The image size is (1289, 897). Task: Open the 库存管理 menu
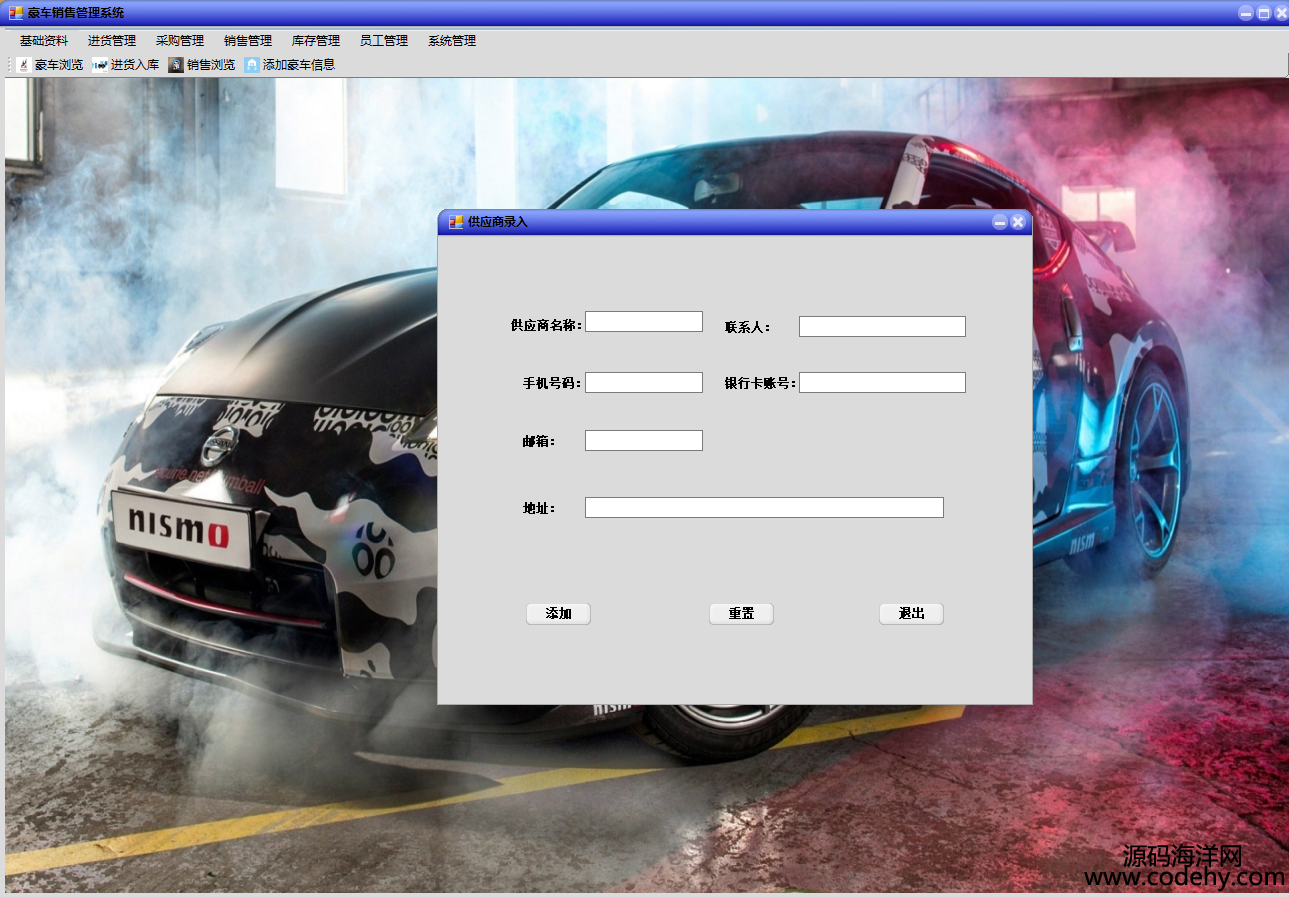(x=316, y=41)
